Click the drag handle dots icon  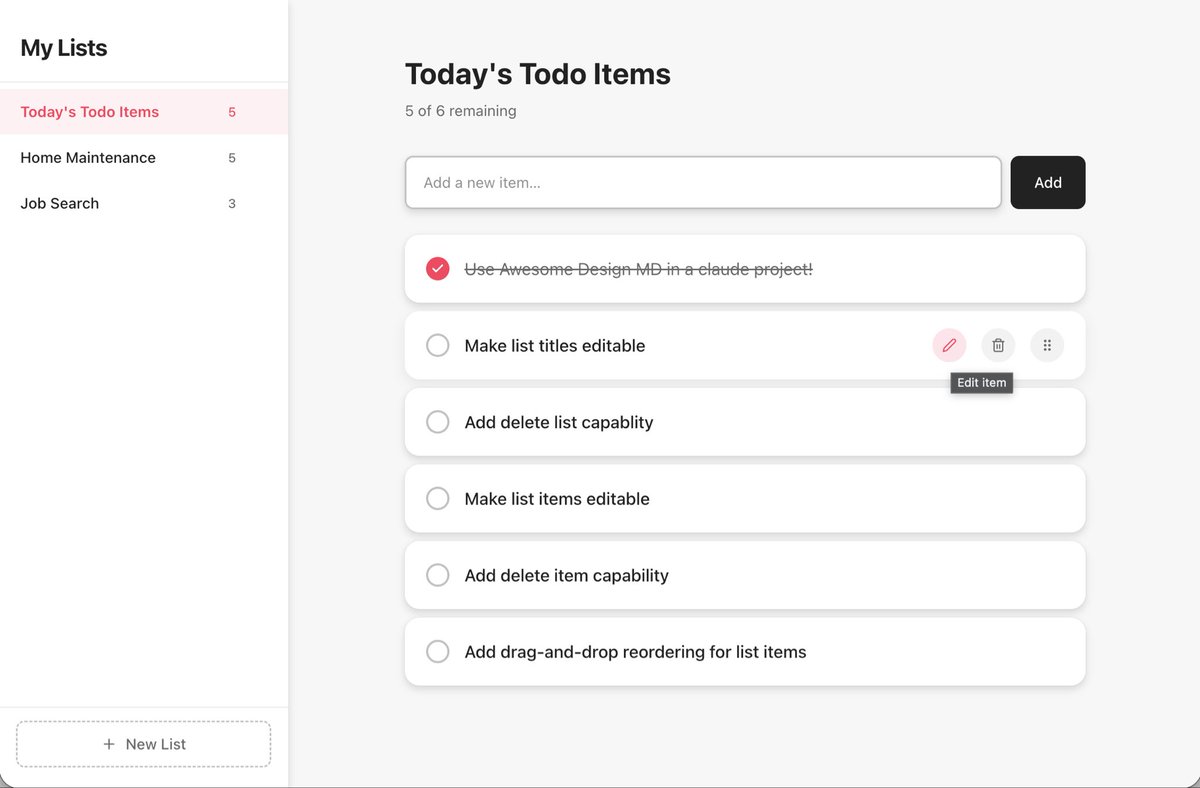pos(1047,345)
